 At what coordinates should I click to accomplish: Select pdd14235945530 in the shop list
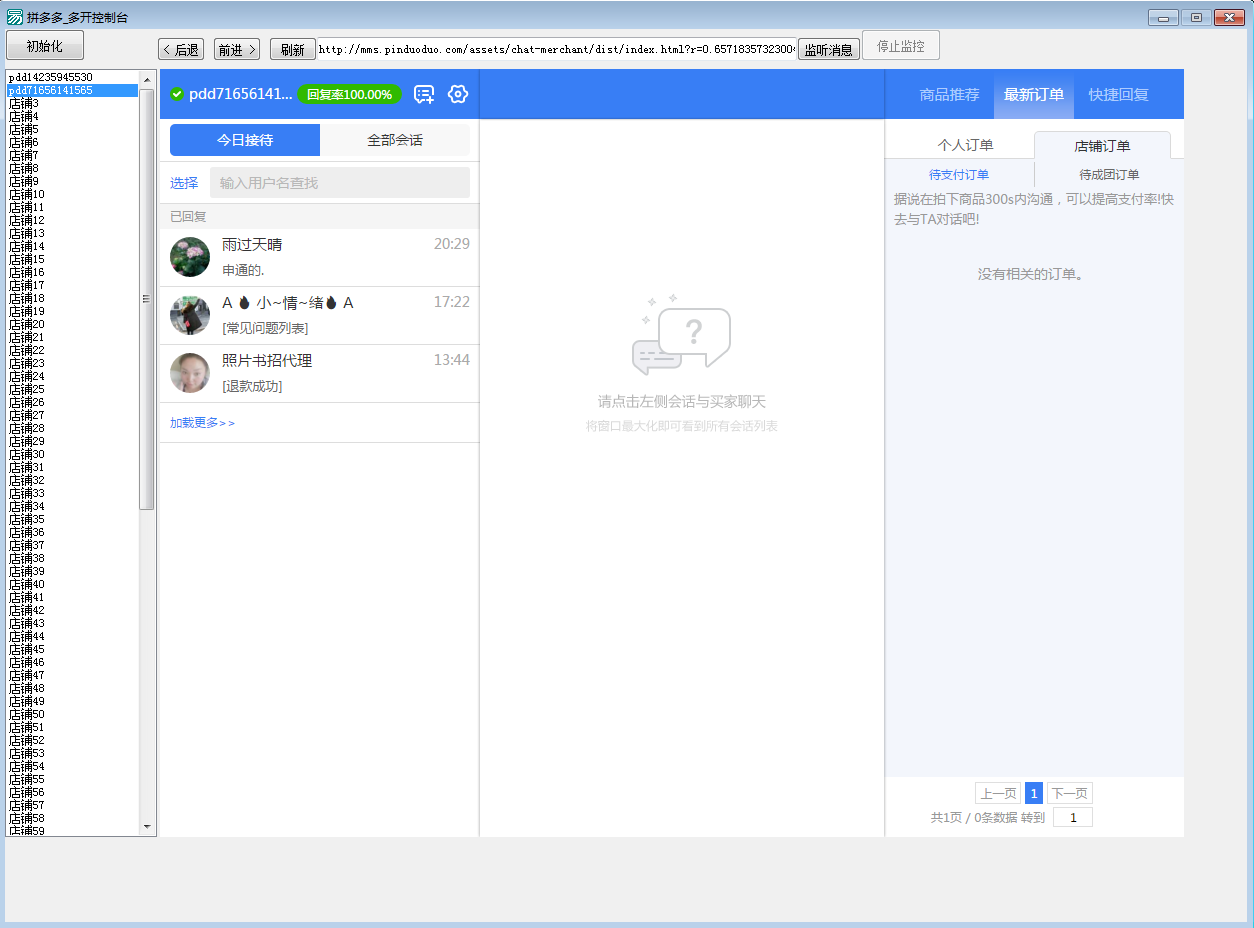coord(72,77)
